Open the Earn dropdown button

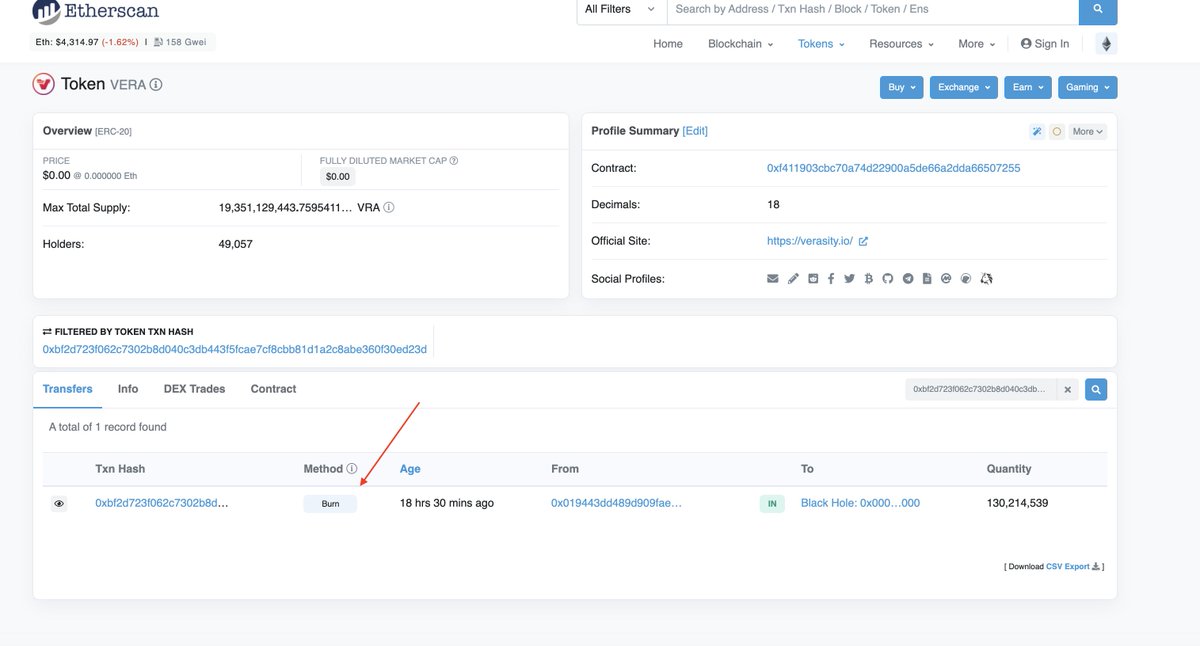1028,87
